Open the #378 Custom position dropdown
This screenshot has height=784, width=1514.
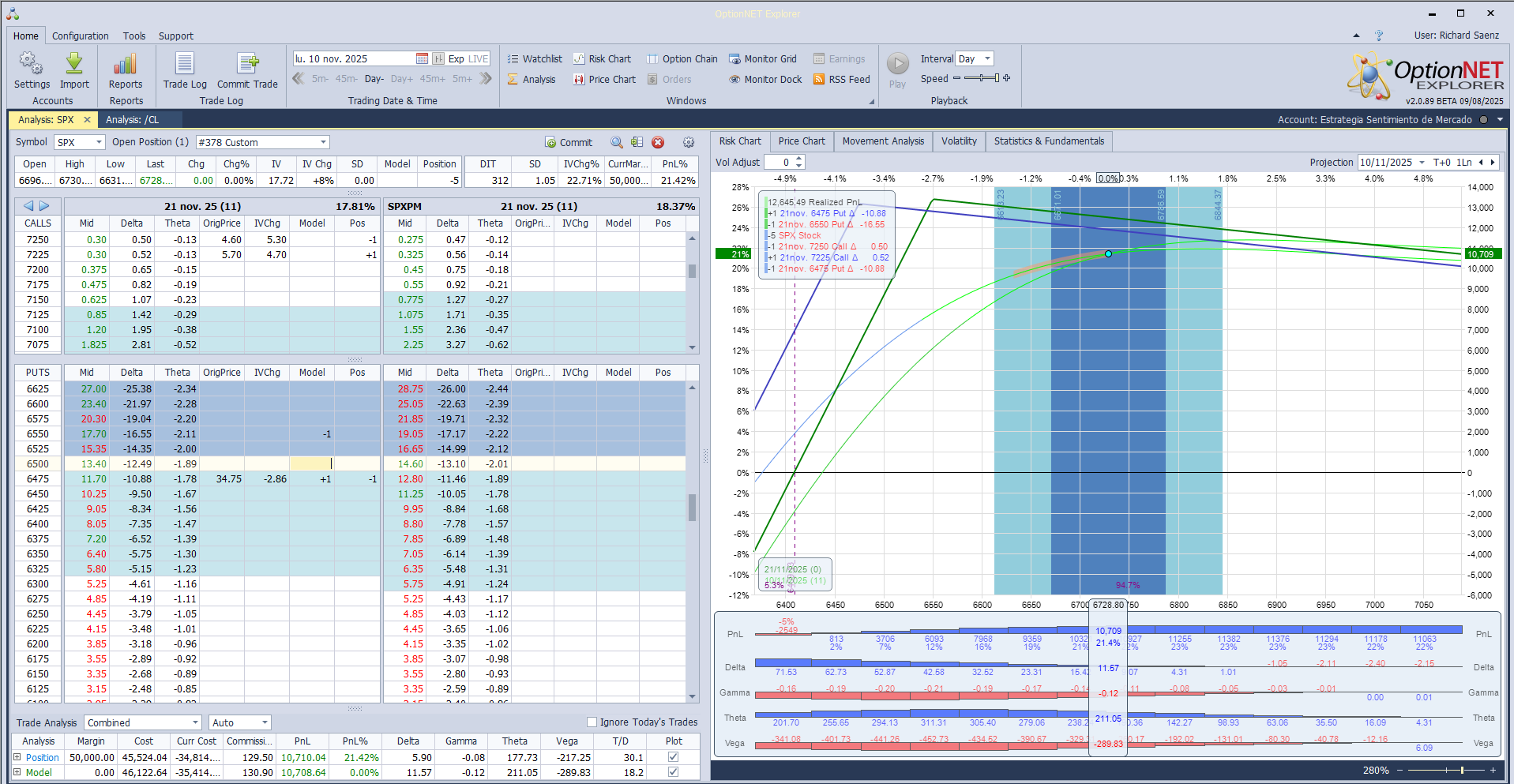tap(323, 142)
